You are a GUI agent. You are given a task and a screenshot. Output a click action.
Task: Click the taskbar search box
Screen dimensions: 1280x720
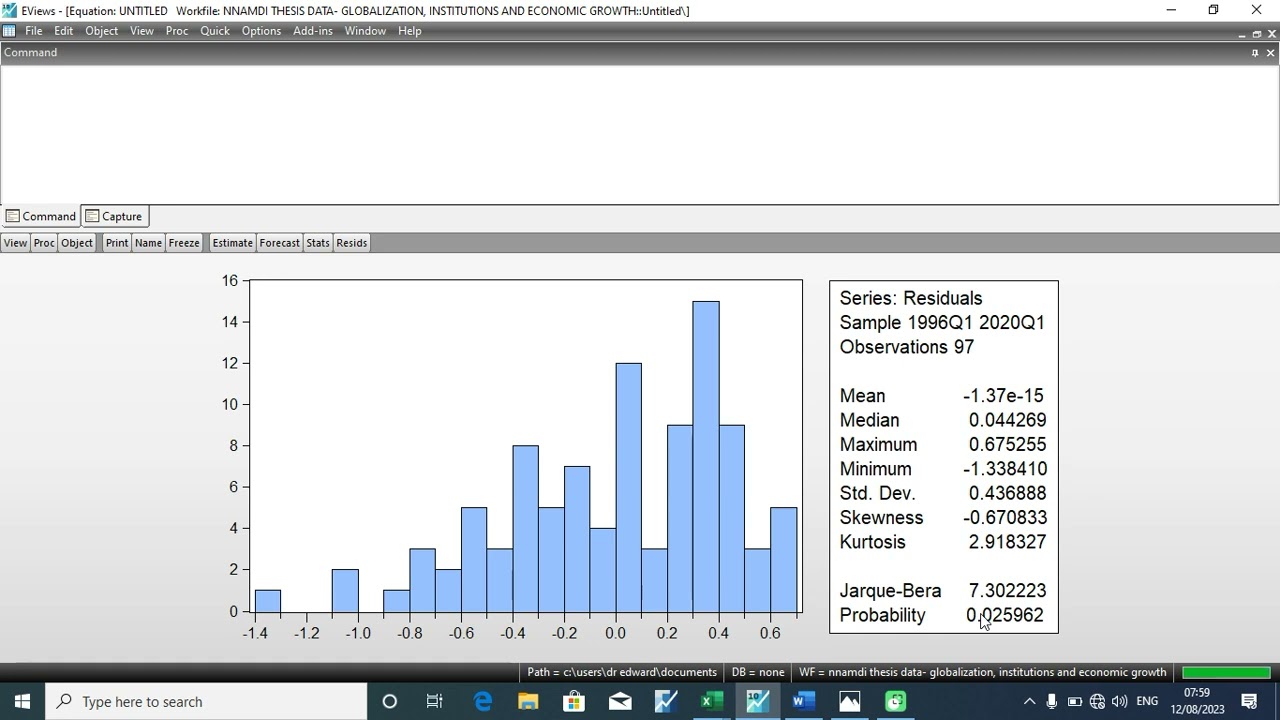[x=206, y=702]
